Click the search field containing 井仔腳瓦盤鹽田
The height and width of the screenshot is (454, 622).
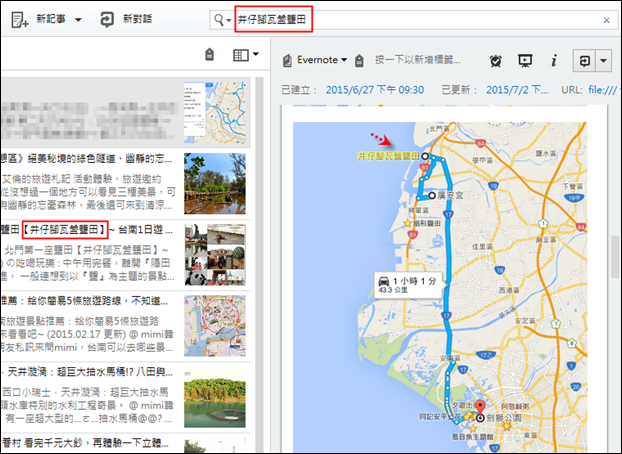coord(413,19)
